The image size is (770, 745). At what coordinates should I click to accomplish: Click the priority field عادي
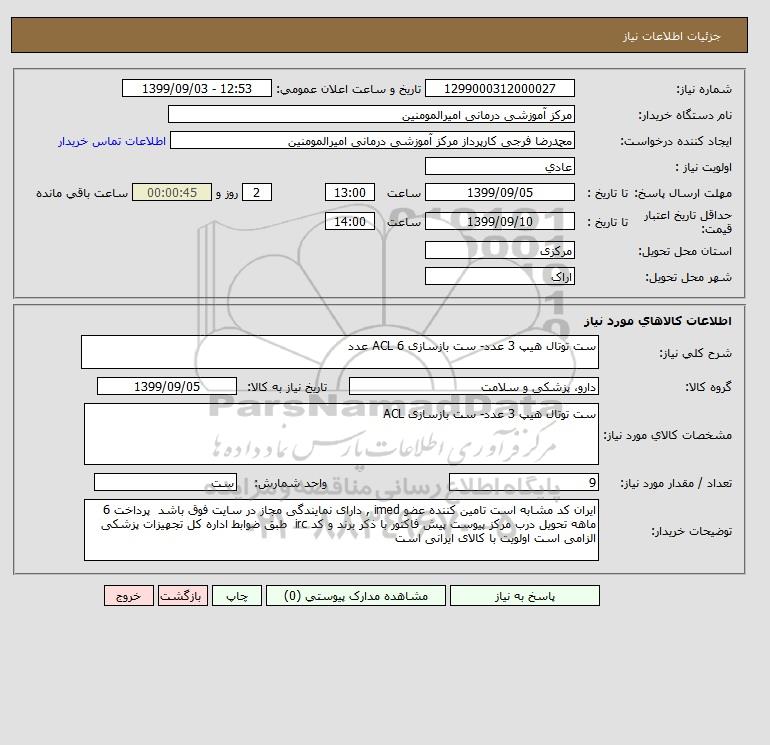[499, 166]
